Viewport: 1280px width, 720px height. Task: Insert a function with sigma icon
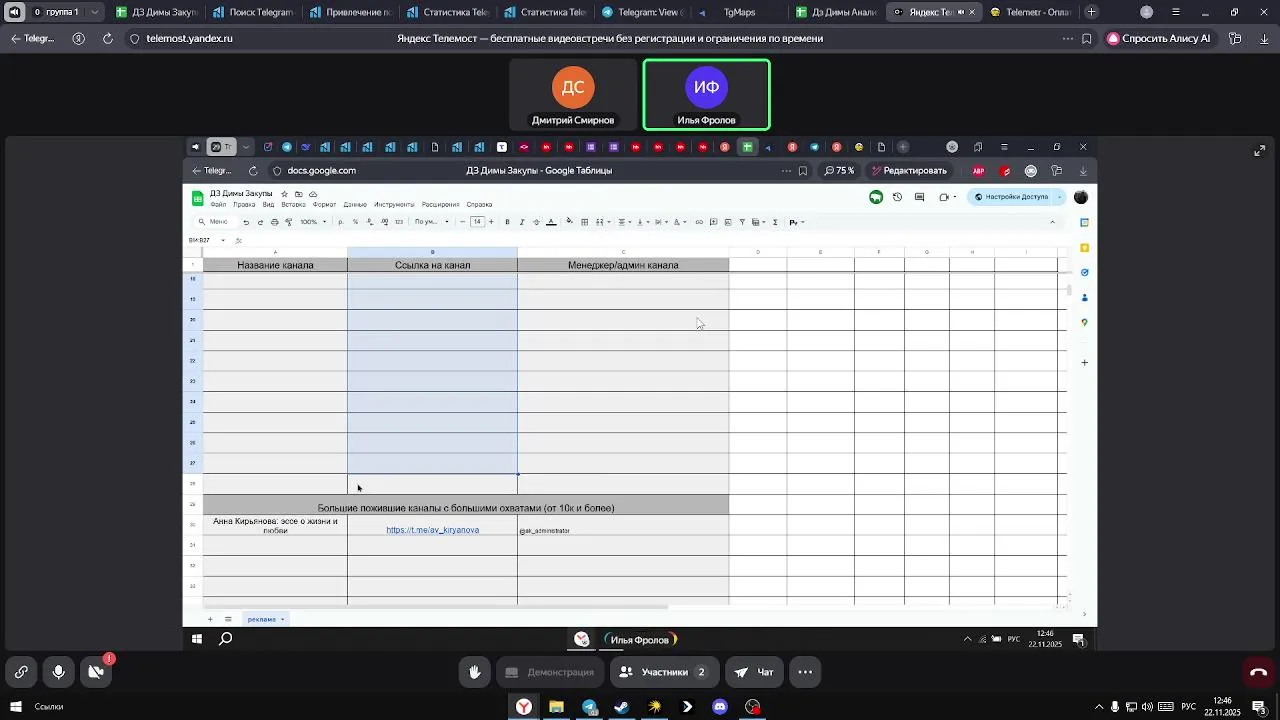pyautogui.click(x=775, y=222)
